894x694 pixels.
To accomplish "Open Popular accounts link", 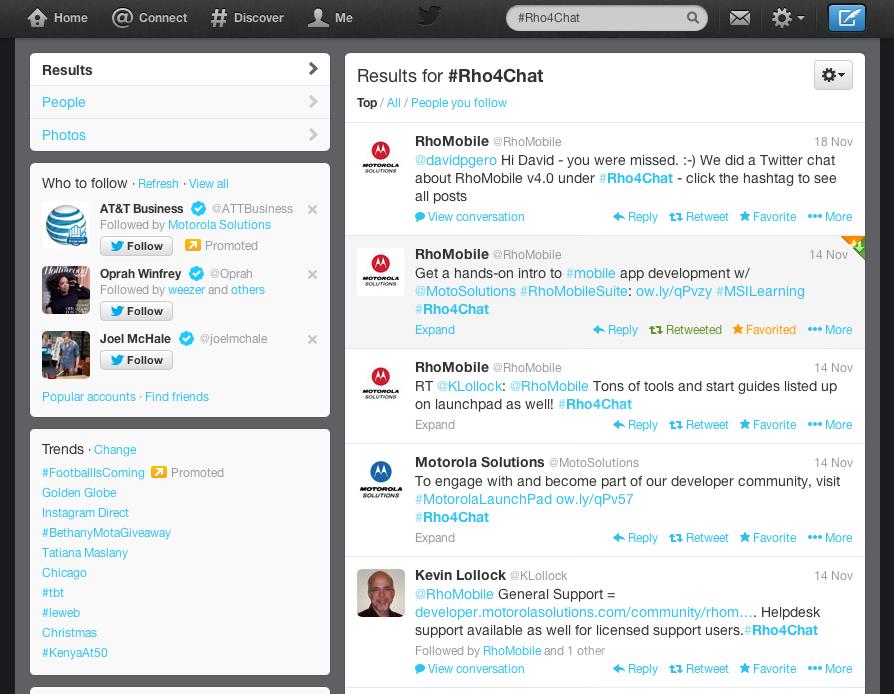I will point(89,396).
